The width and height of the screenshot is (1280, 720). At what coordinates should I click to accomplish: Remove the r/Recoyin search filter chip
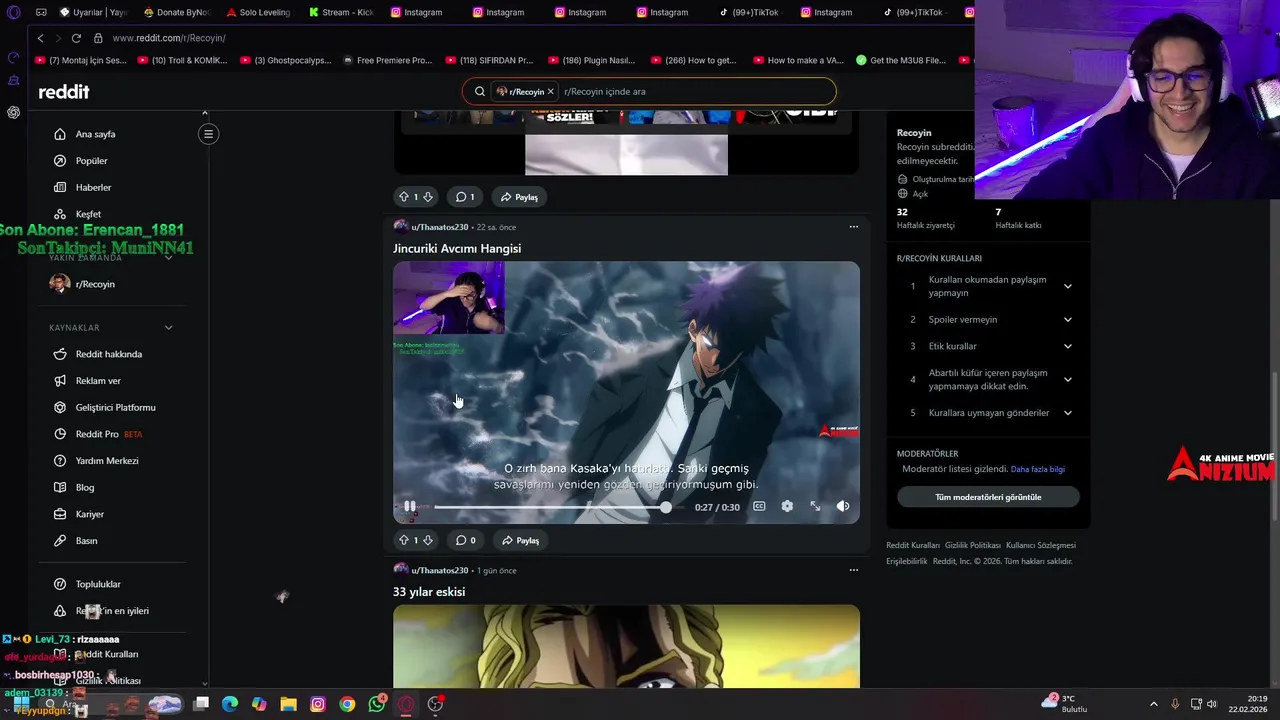(x=550, y=91)
